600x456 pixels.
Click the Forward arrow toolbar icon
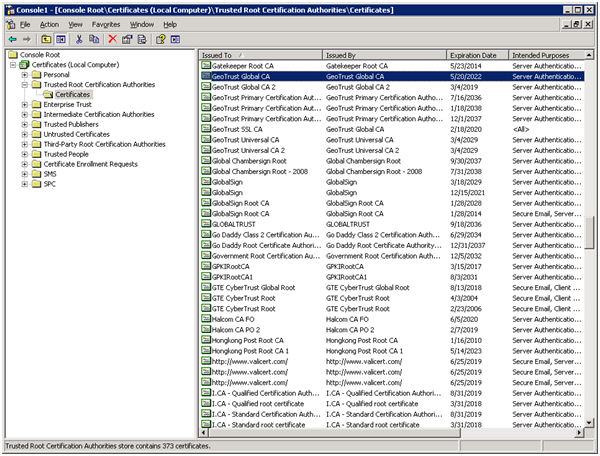click(26, 39)
